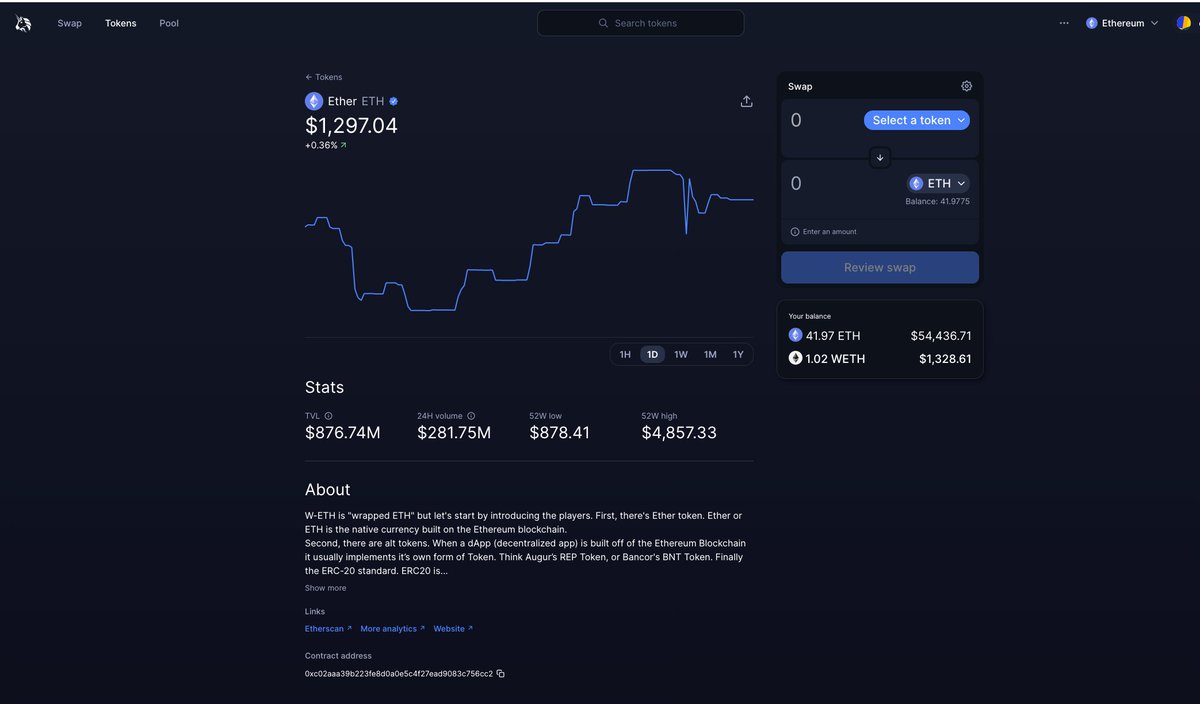The height and width of the screenshot is (704, 1200).
Task: Click the $281.75M volume value
Action: [x=454, y=433]
